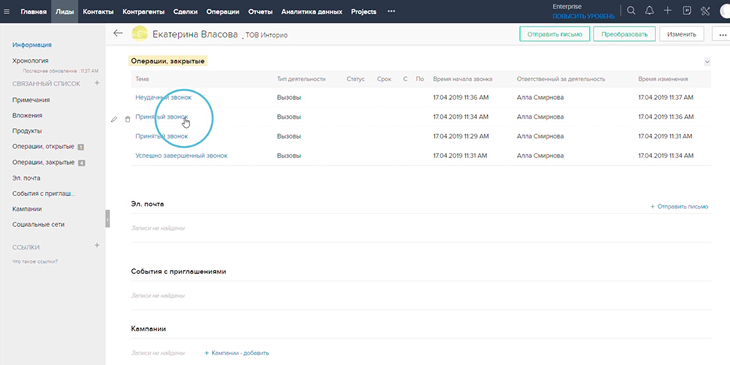Open the hamburger menu icon
Screen dimensions: 730x365
coord(6,12)
